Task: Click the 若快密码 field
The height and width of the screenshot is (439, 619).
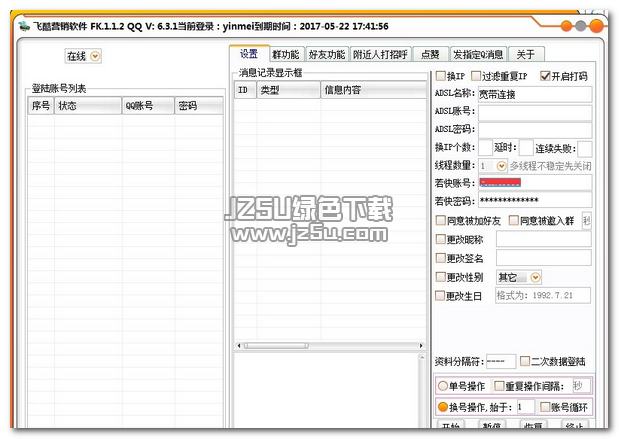Action: (x=535, y=200)
